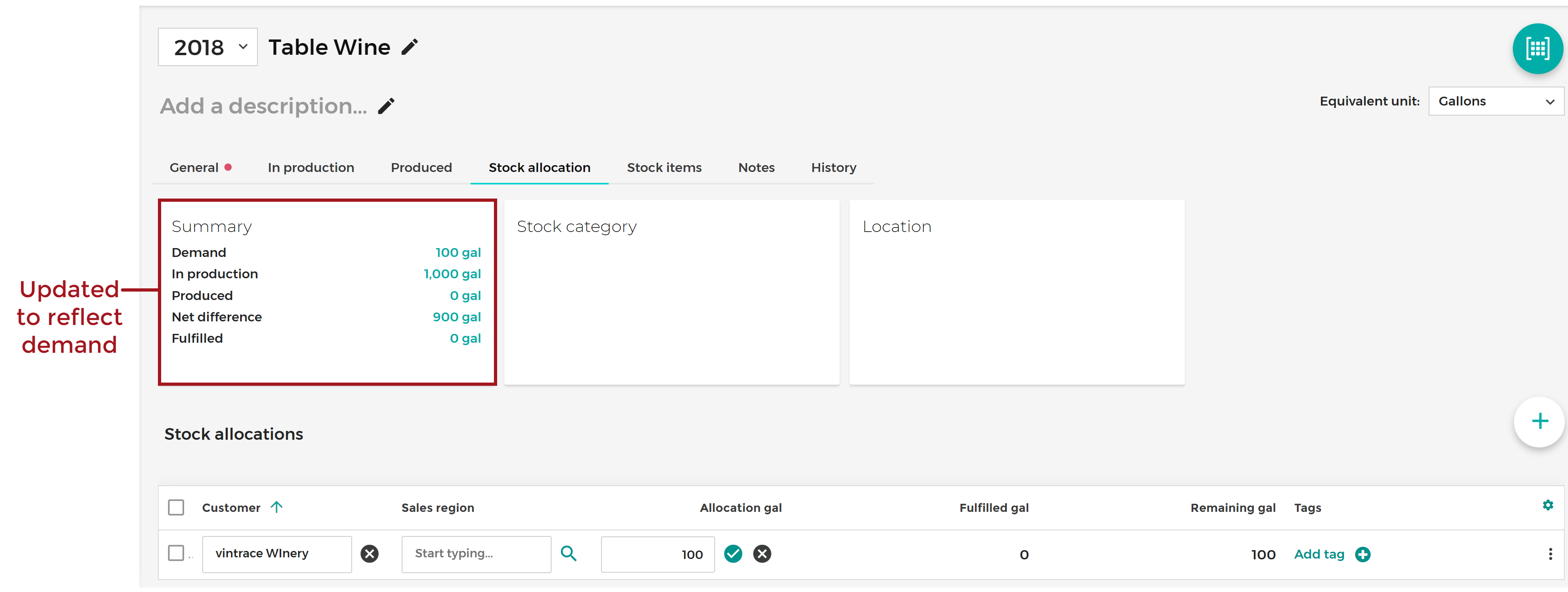This screenshot has width=1568, height=592.
Task: Click the Table Wine title text
Action: [x=329, y=47]
